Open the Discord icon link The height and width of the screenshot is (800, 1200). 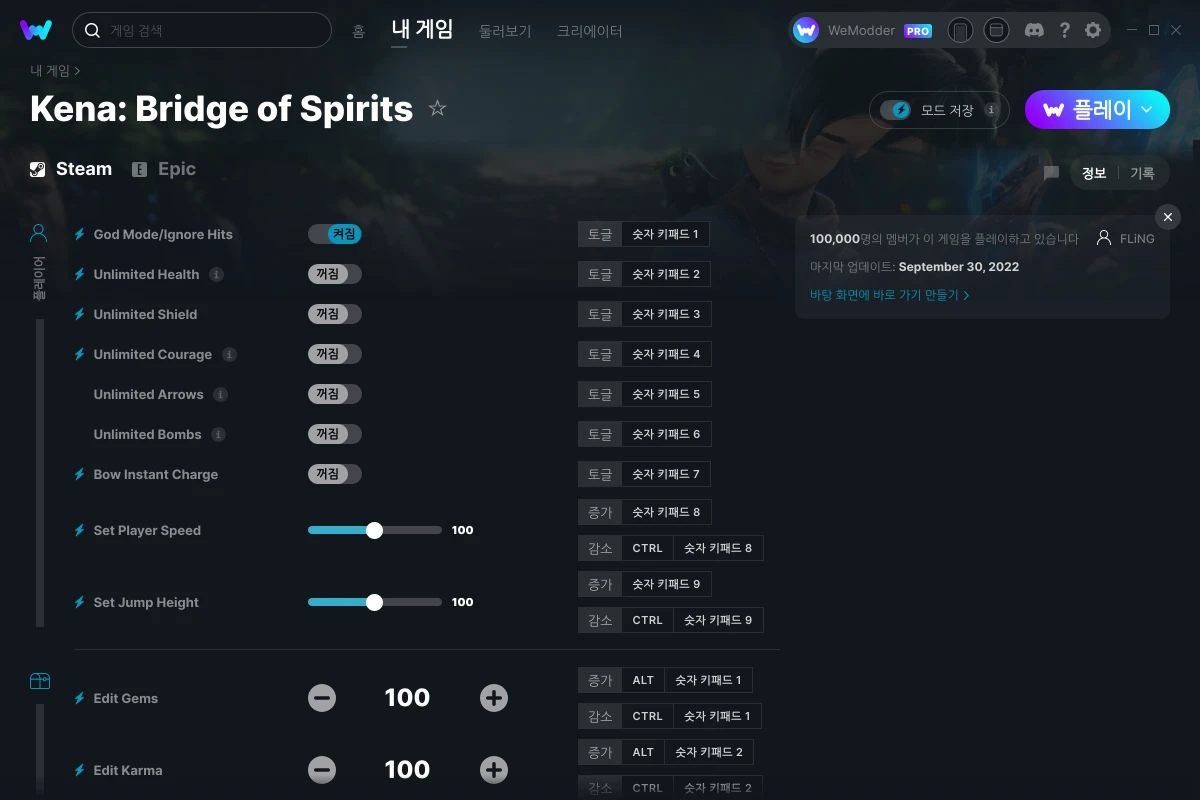1035,30
